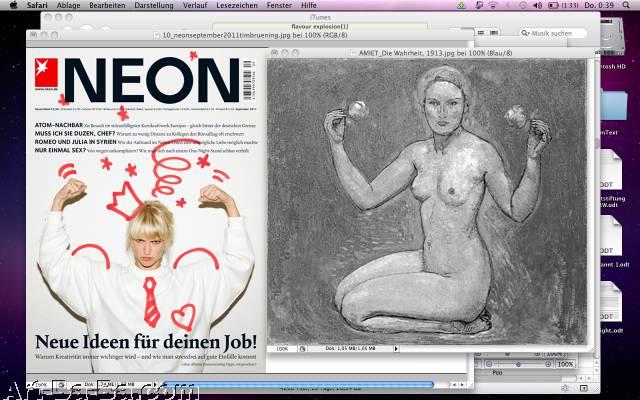This screenshot has height=400, width=640.
Task: Click the AMIET window zoom field 100%
Action: click(x=282, y=349)
